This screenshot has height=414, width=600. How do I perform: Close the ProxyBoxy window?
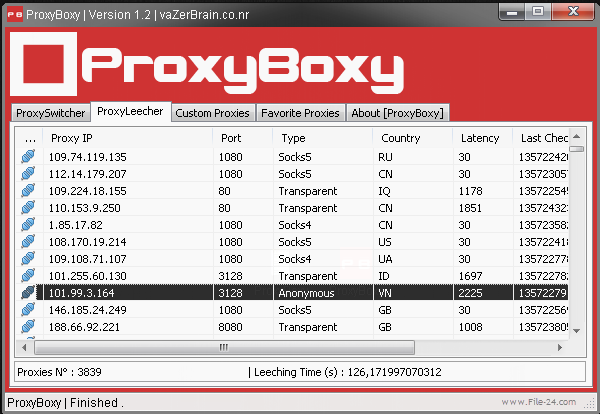point(573,12)
